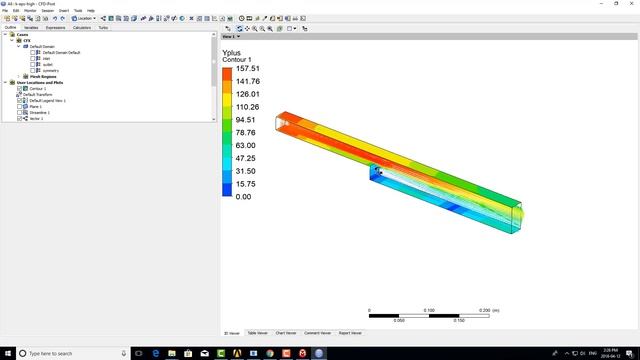Image resolution: width=640 pixels, height=360 pixels.
Task: Select Default Transform in the tree
Action: tap(38, 95)
